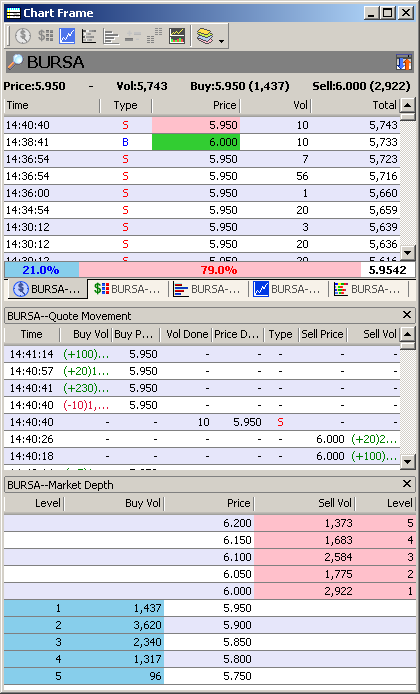
Task: Click buy volume 1,317 at price 5.800
Action: click(x=148, y=659)
